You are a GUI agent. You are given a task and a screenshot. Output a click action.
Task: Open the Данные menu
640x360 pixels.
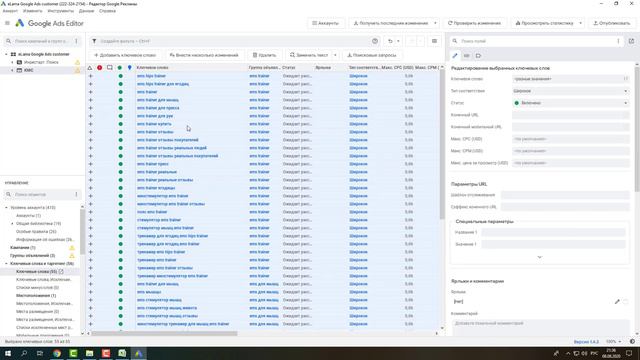point(86,11)
